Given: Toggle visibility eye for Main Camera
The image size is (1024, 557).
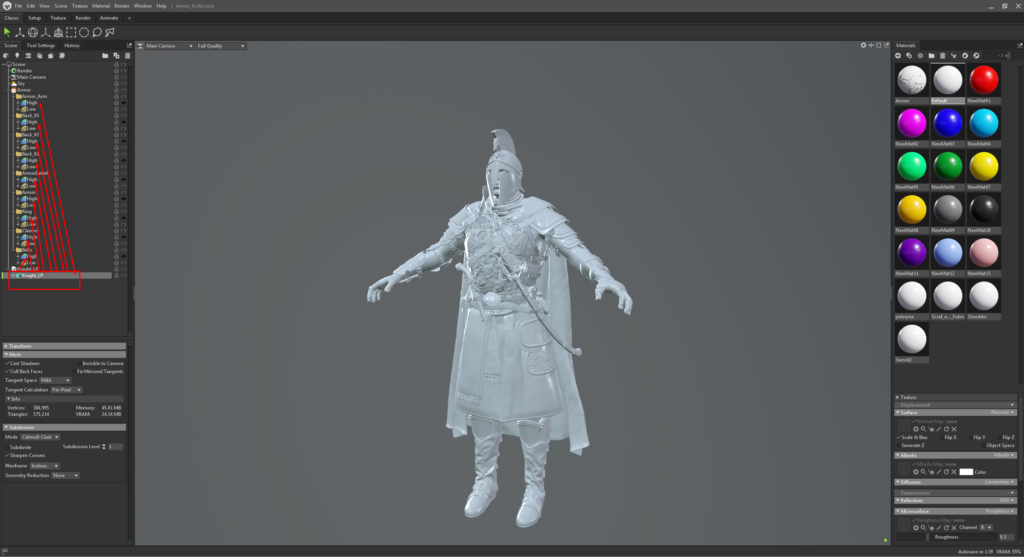Looking at the screenshot, I should pos(123,77).
